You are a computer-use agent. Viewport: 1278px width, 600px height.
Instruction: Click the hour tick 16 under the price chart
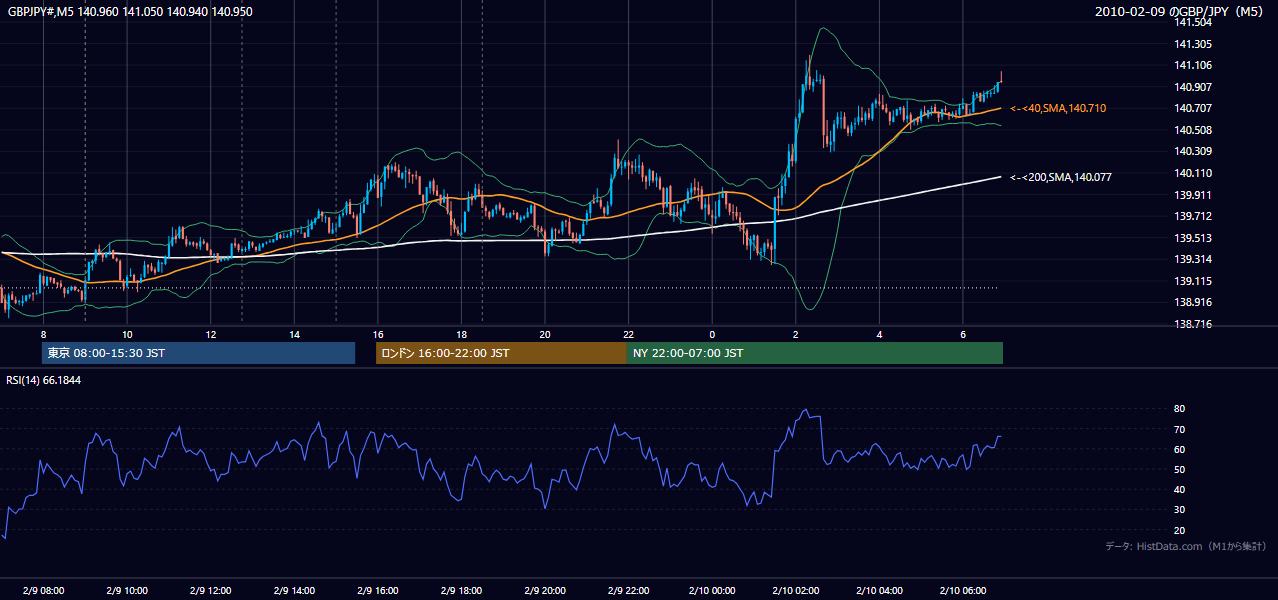tap(378, 334)
